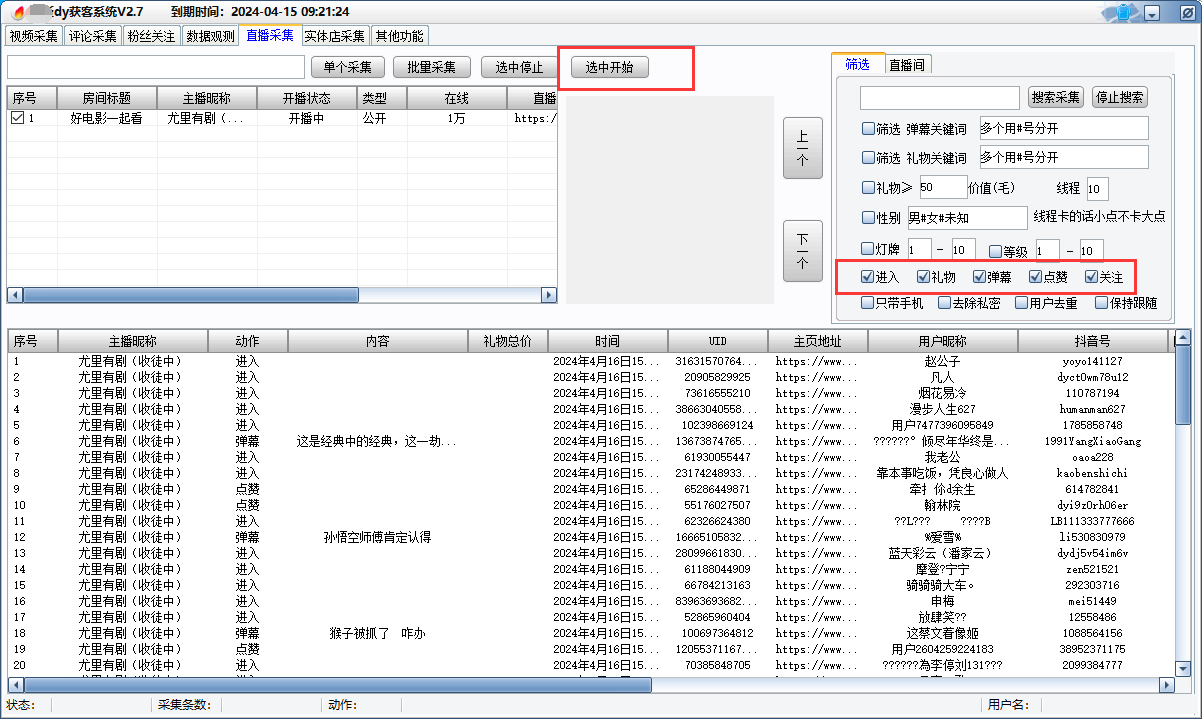
Task: Click the 搜索采集 button
Action: pos(1056,97)
